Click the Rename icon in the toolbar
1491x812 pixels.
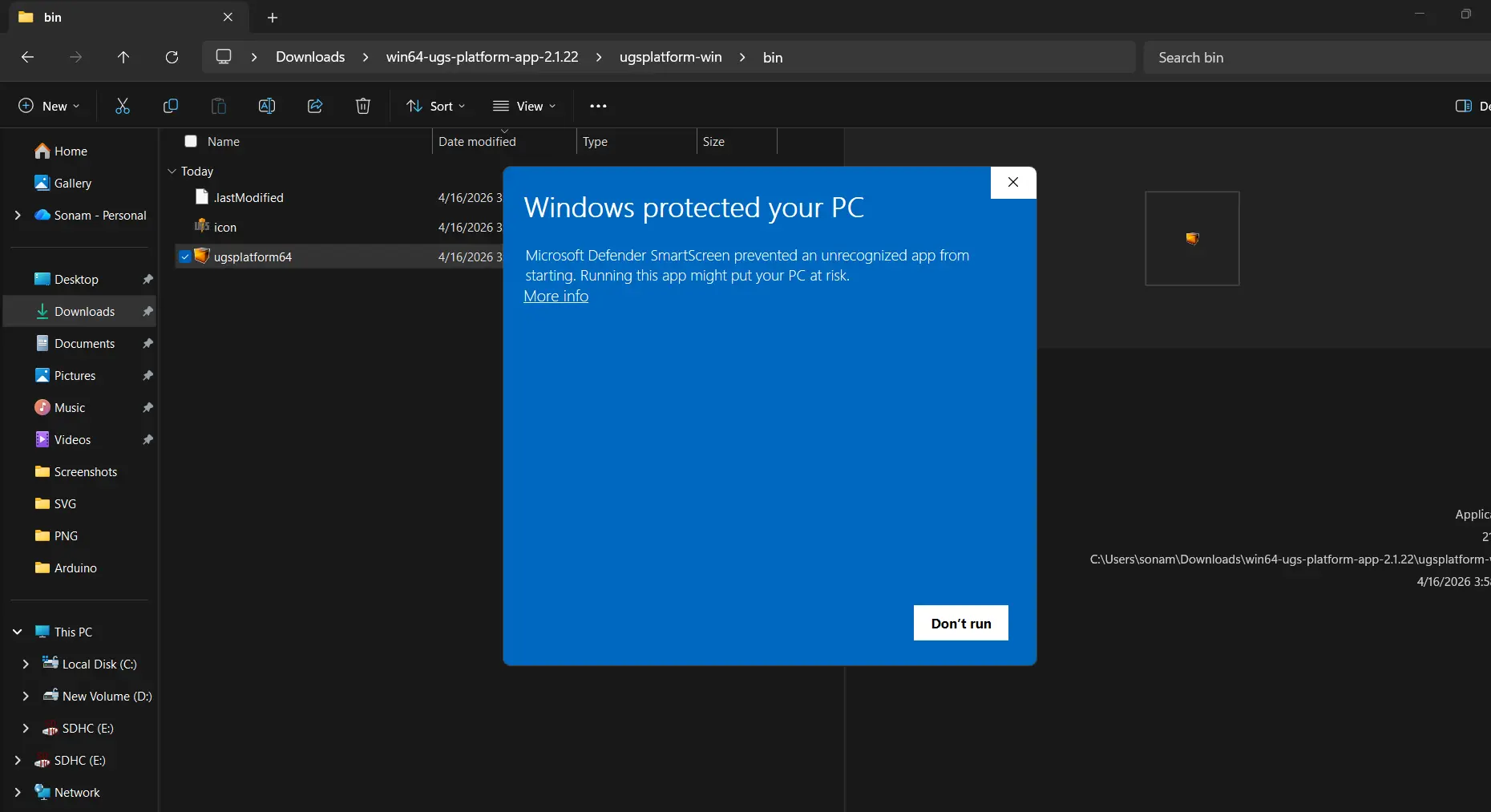click(267, 106)
